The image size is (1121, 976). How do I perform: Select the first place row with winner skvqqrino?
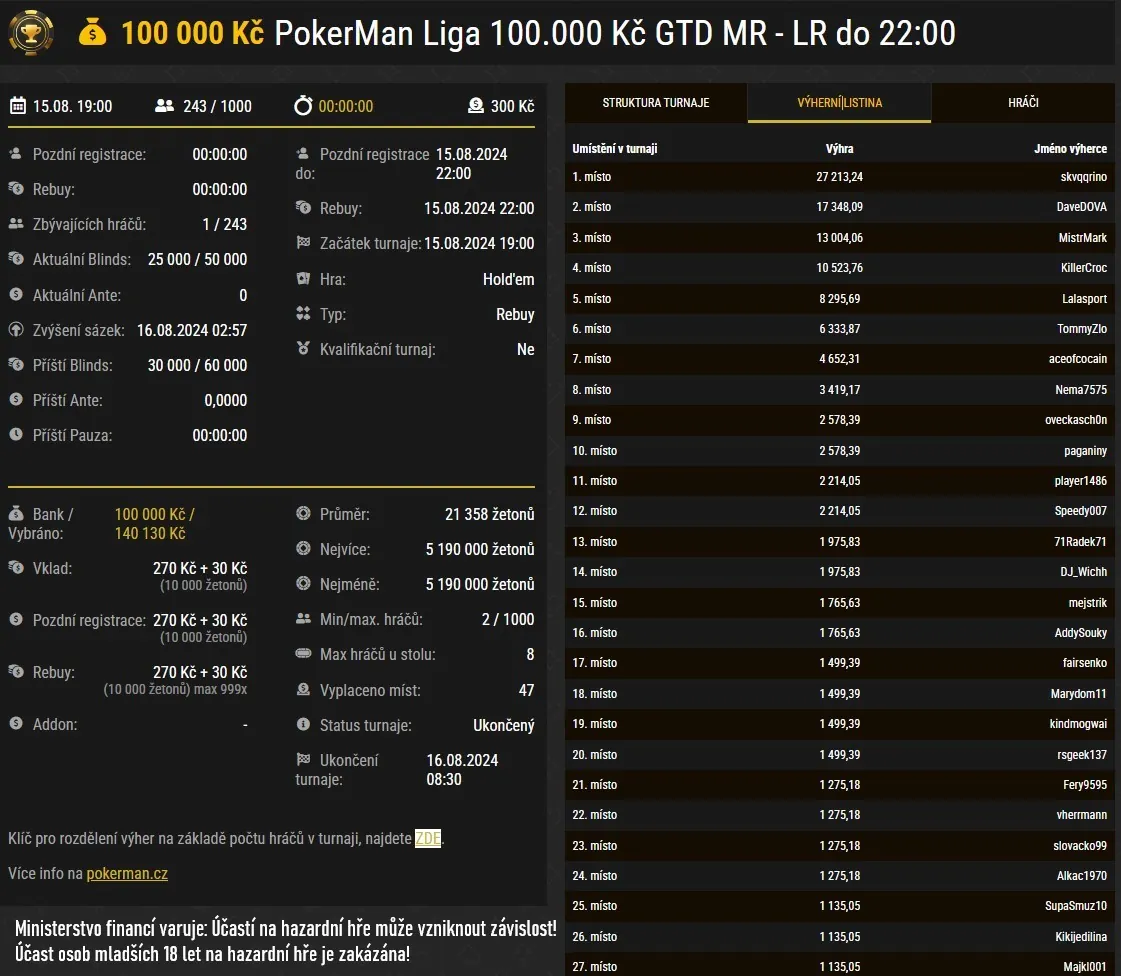840,177
